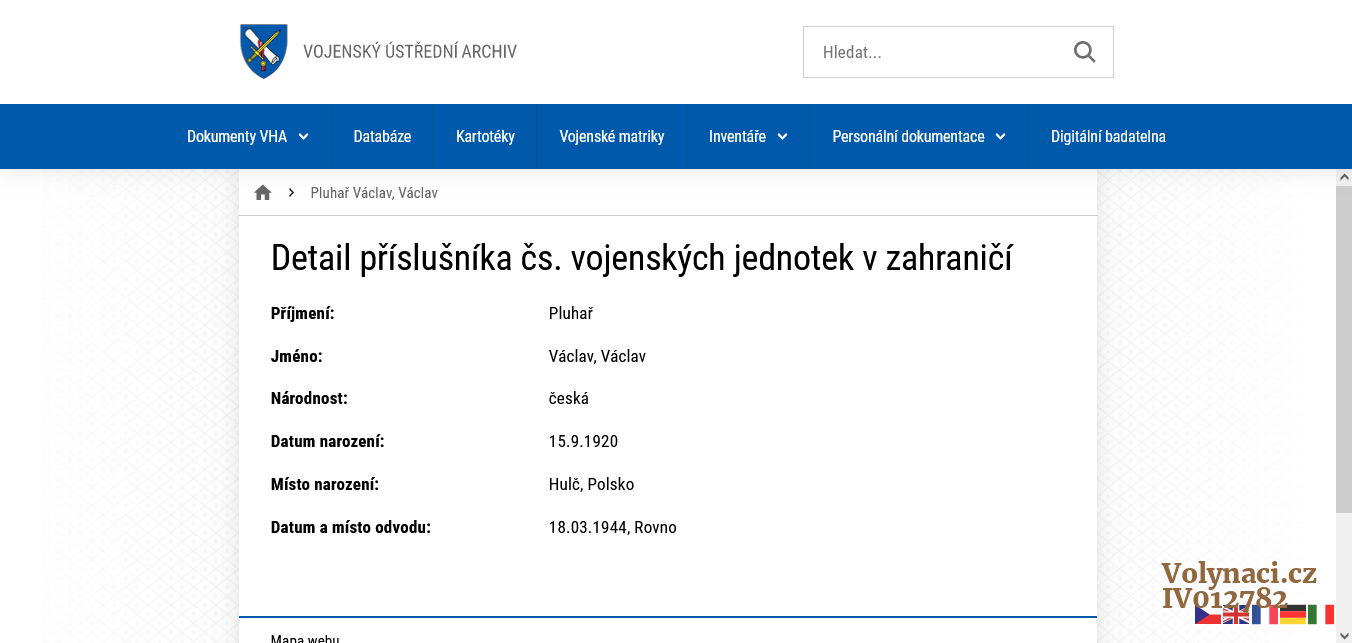Open the Kartotéky menu item
1352x643 pixels.
[x=485, y=137]
